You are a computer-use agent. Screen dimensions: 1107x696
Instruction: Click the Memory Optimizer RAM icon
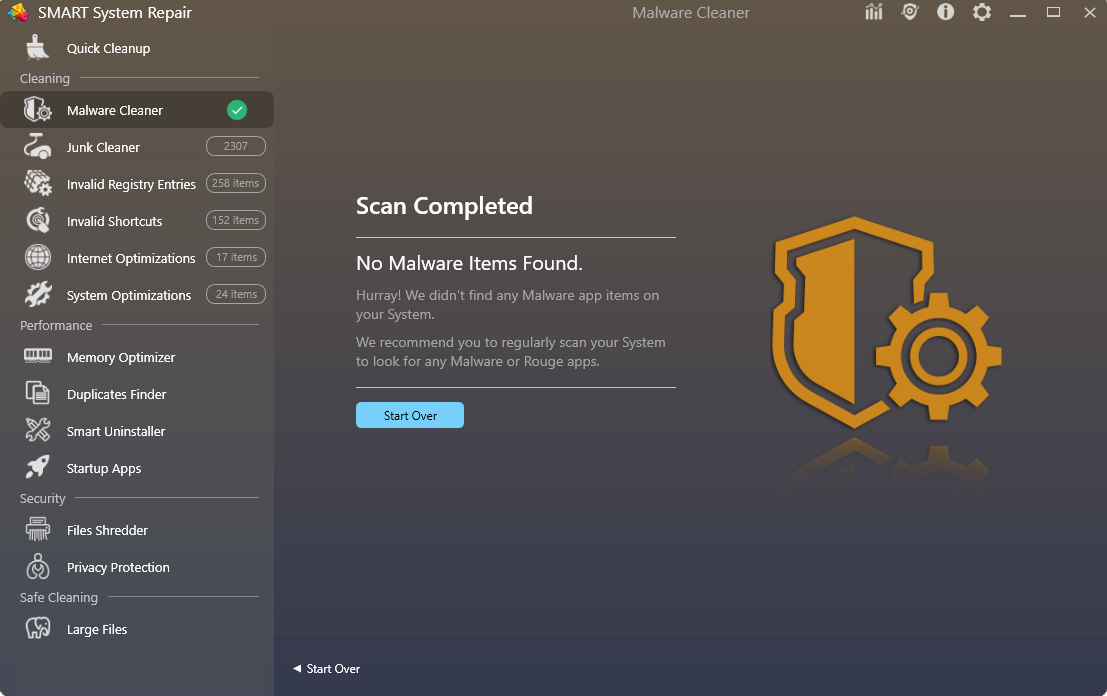coord(37,356)
